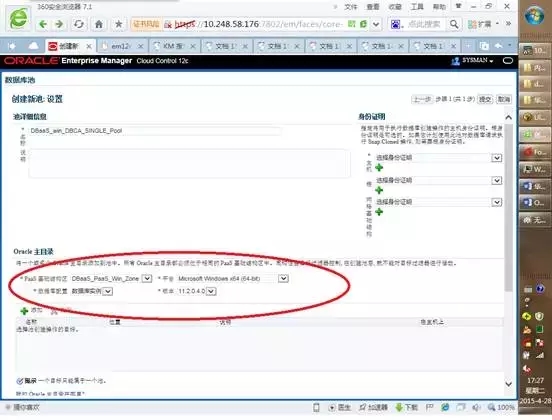
Task: Click the network signal icon in tray
Action: tap(540, 355)
